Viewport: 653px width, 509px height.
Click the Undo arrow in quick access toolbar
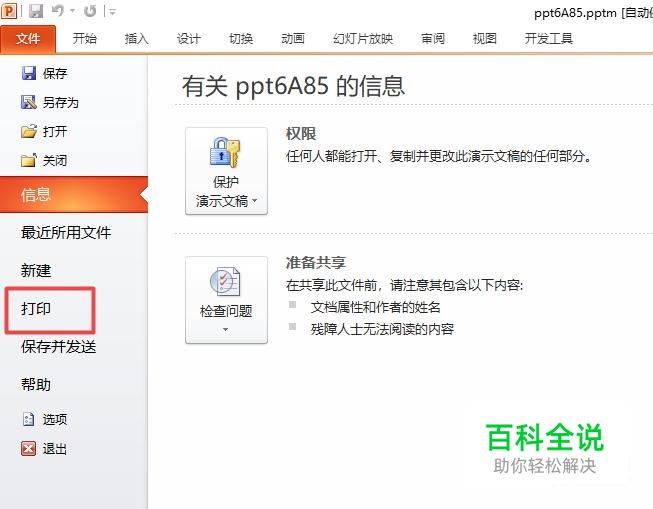click(57, 11)
